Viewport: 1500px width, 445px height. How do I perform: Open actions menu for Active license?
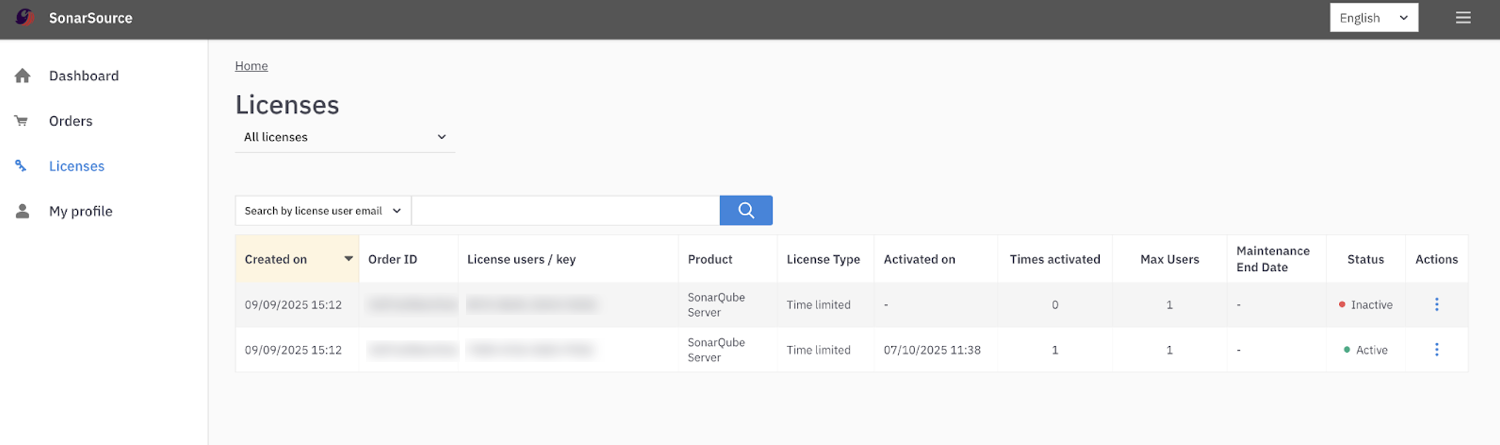(x=1436, y=350)
